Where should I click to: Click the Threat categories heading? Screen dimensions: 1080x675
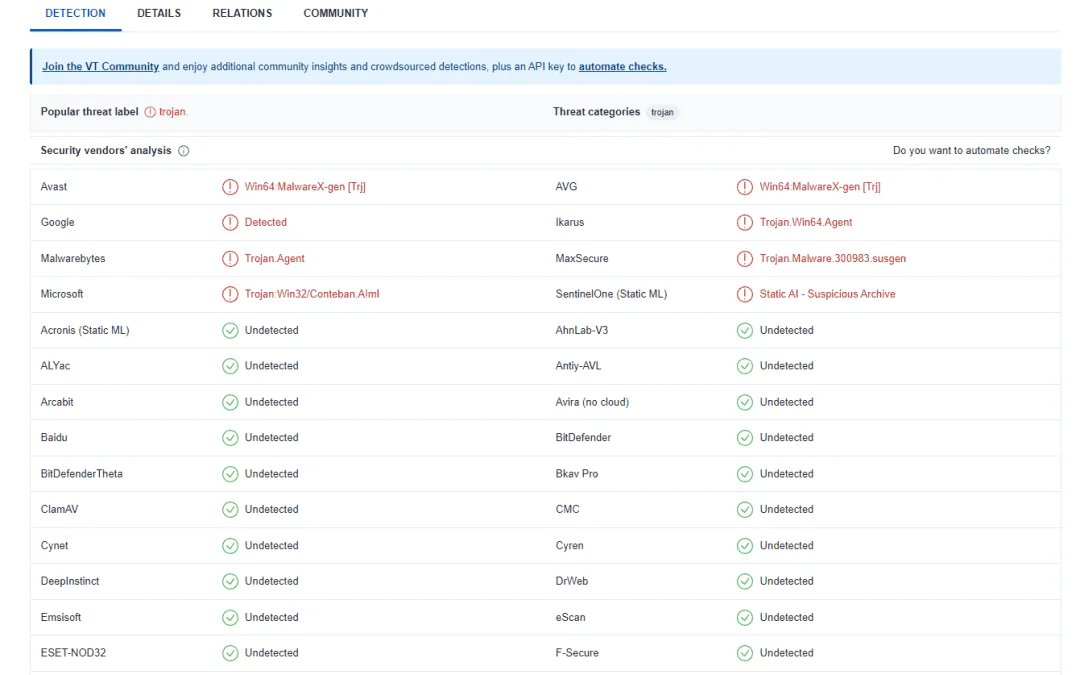(596, 112)
